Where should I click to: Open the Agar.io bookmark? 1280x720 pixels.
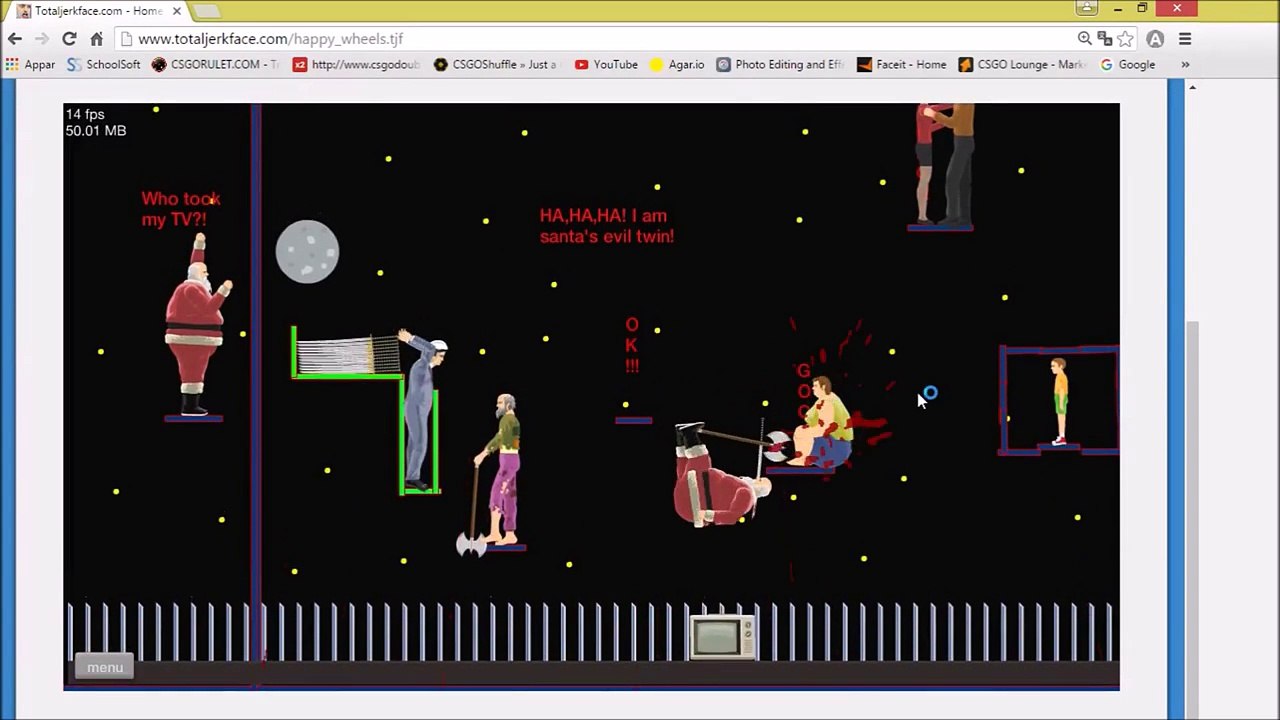point(677,64)
